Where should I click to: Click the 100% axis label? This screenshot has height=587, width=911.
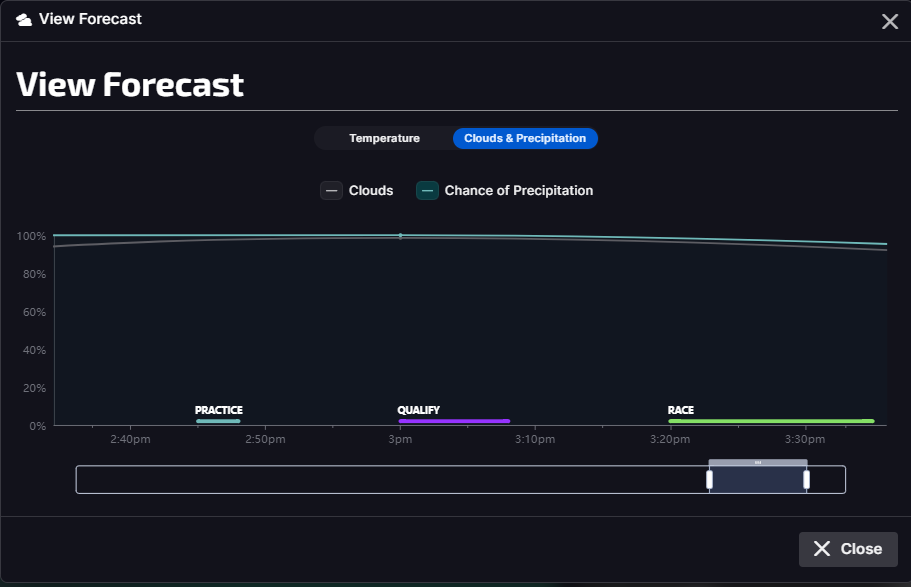[31, 237]
